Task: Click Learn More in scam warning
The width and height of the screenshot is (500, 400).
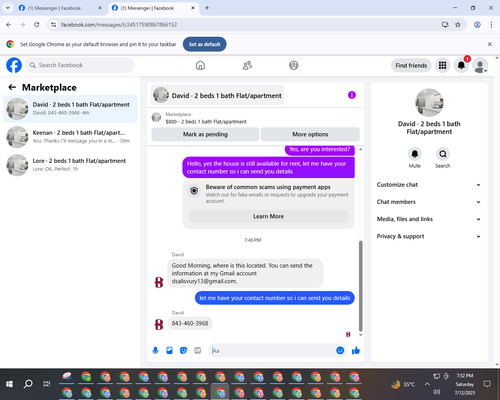Action: tap(268, 216)
